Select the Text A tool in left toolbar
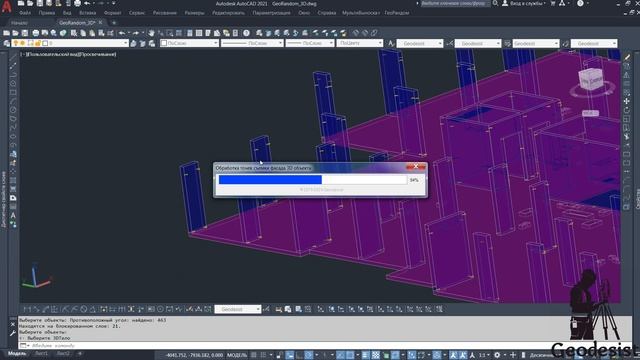 (13, 216)
